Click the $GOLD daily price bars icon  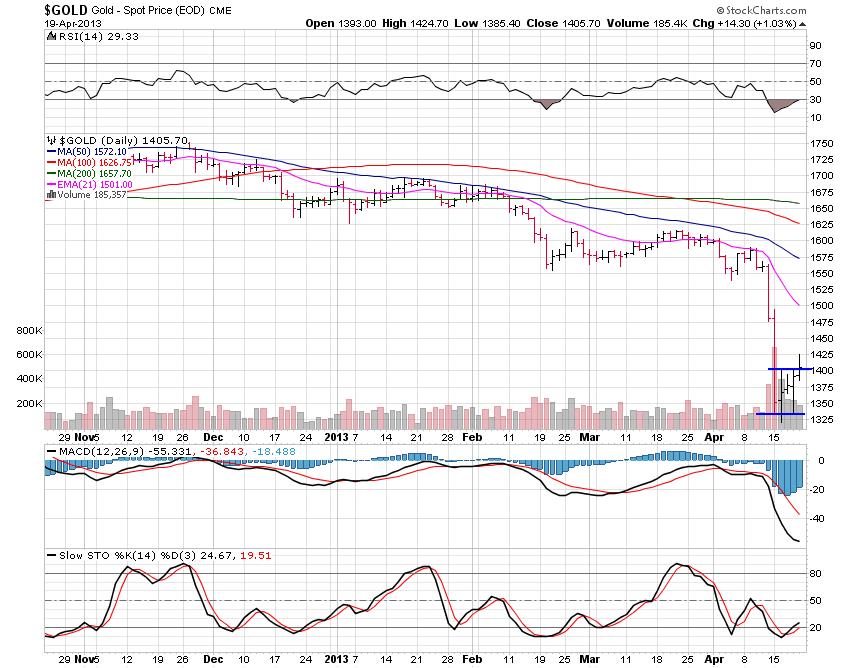click(x=50, y=140)
